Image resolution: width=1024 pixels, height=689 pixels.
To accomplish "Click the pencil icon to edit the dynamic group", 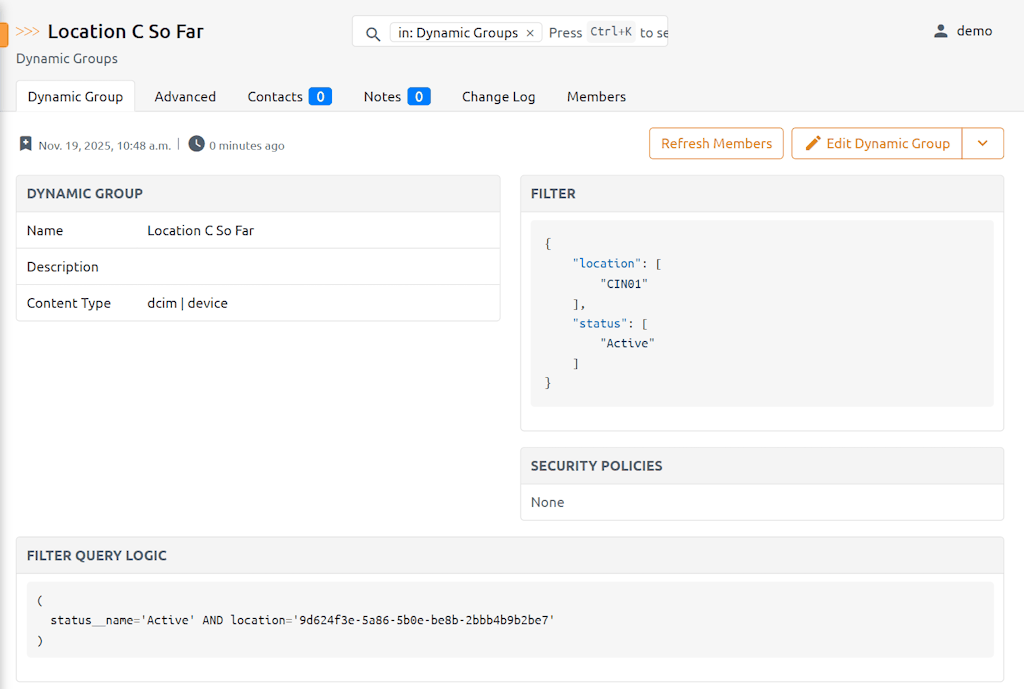I will click(x=813, y=143).
